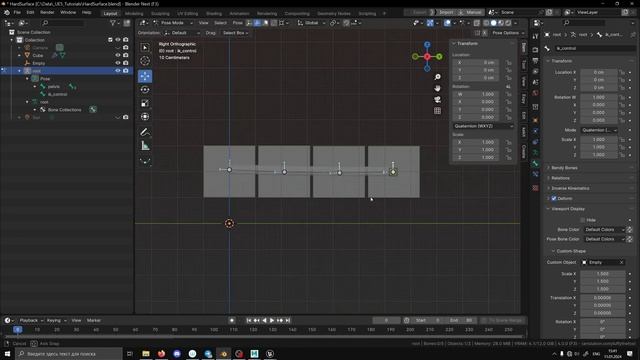The width and height of the screenshot is (640, 360).
Task: Toggle visibility eye for Collection
Action: point(118,40)
